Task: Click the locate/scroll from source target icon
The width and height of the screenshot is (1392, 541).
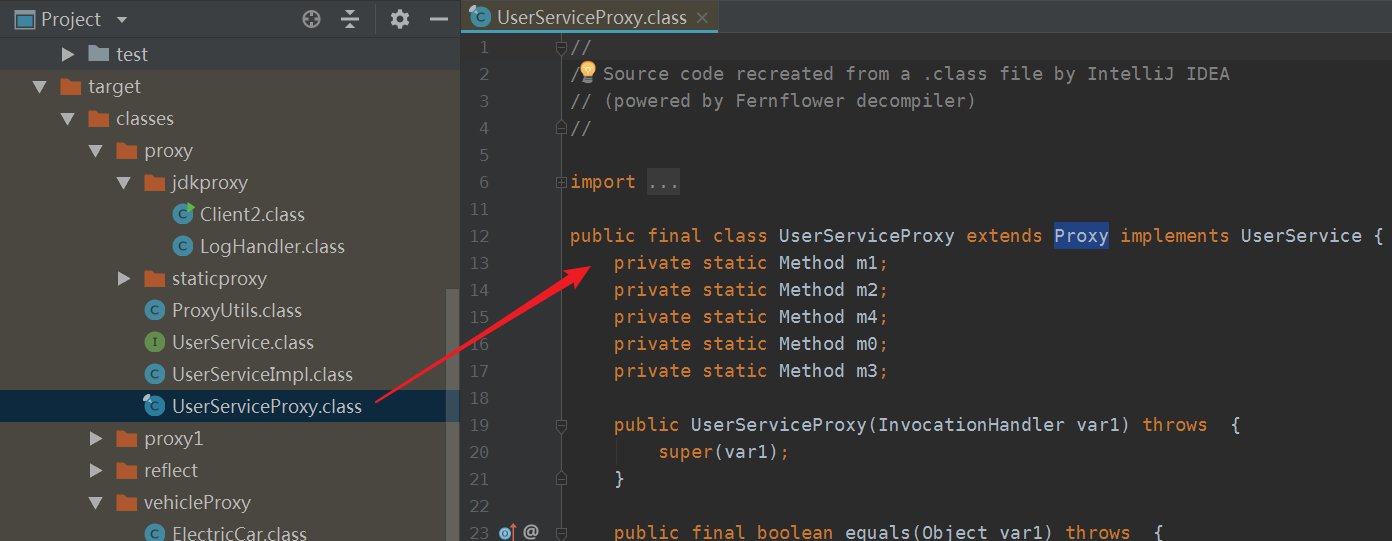Action: tap(311, 19)
